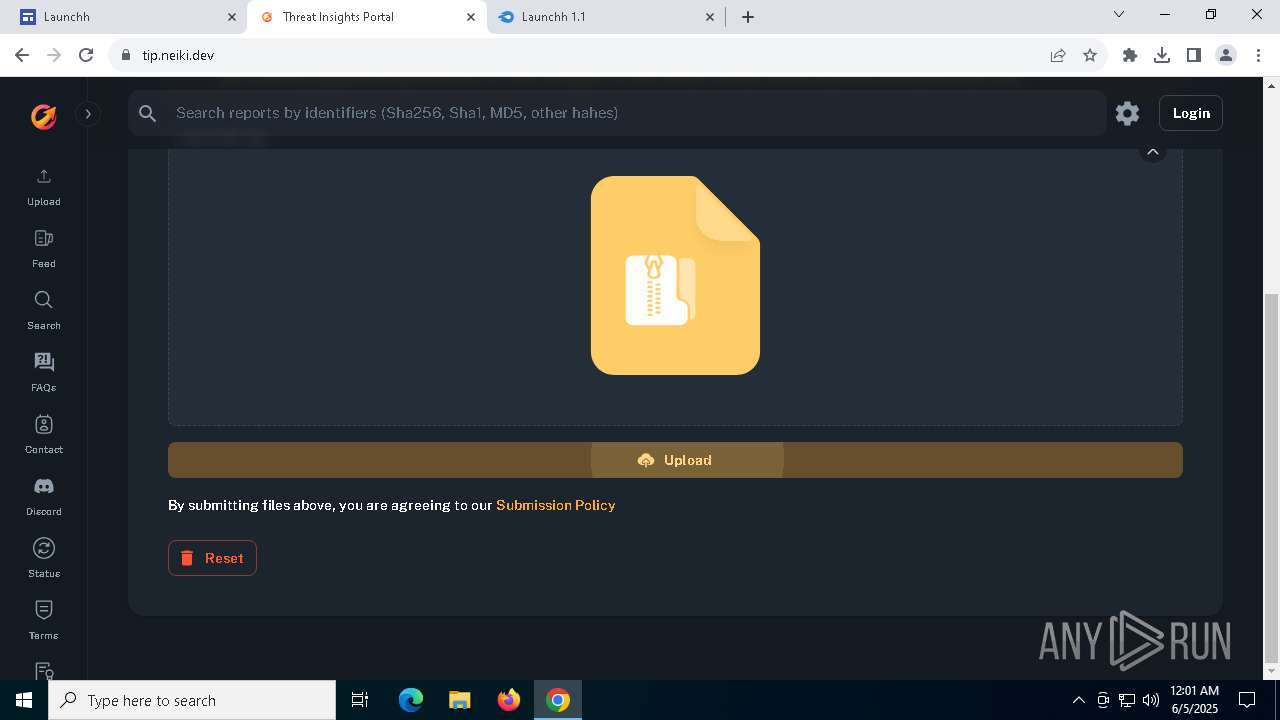
Task: Expand the sidebar with chevron arrow
Action: pyautogui.click(x=88, y=114)
